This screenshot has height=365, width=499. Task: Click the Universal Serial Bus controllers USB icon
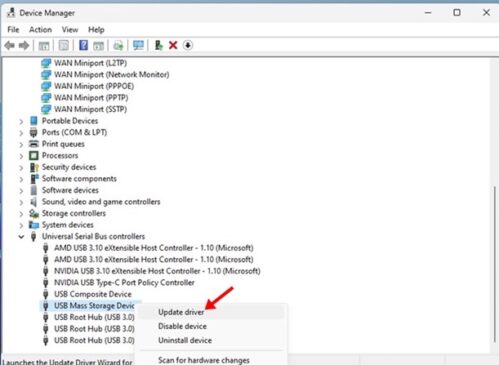33,236
